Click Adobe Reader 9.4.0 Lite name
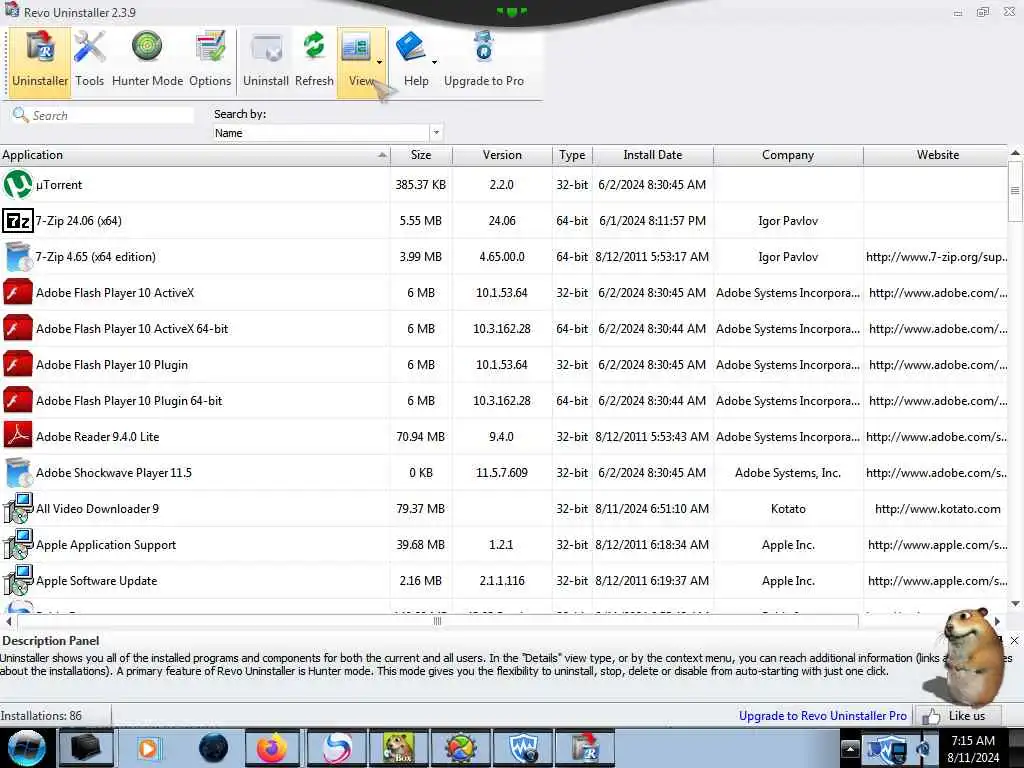Viewport: 1024px width, 768px height. [97, 437]
